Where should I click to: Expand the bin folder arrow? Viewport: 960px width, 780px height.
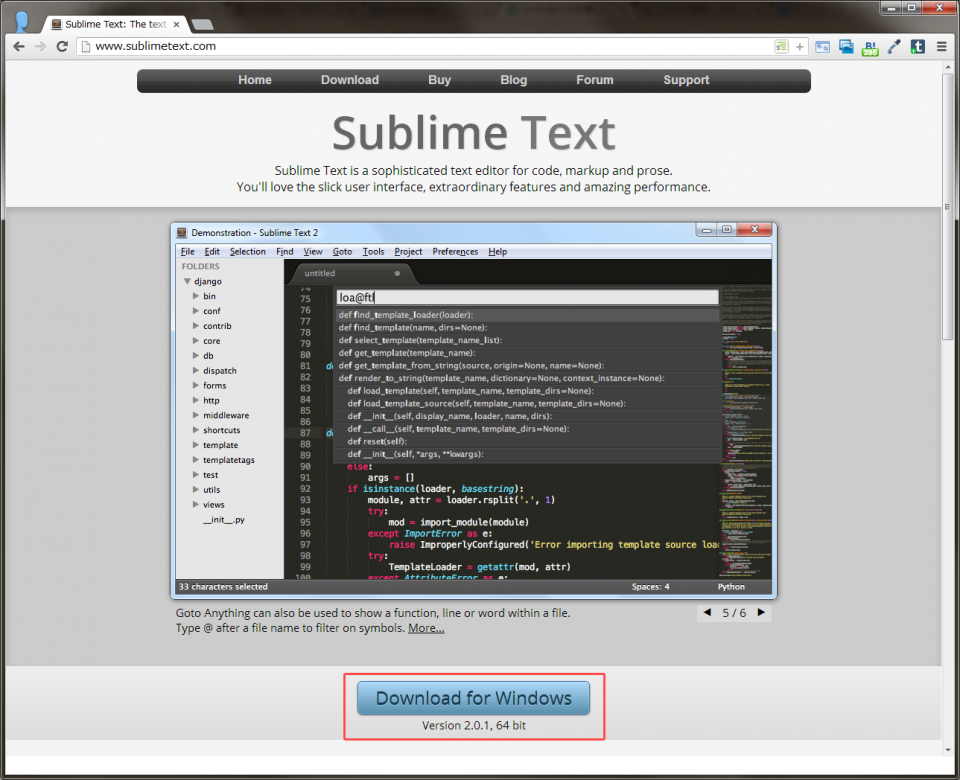(196, 296)
